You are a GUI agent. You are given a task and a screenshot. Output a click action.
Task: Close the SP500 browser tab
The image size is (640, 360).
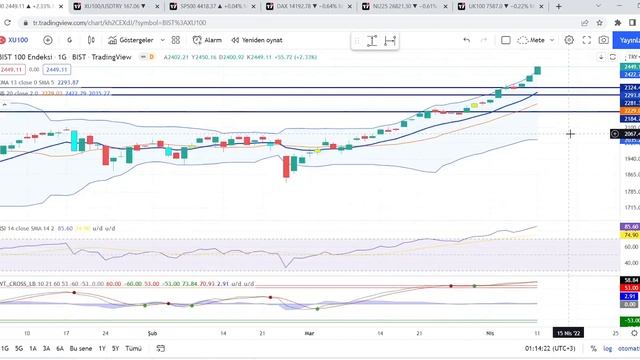[253, 7]
